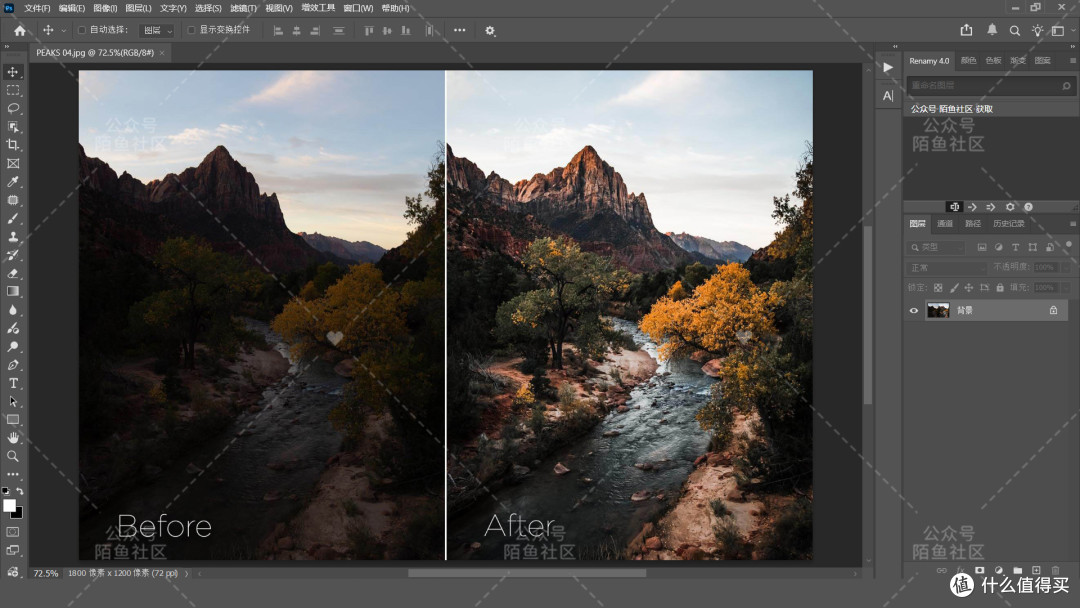Click the Share icon at top right
This screenshot has height=608, width=1080.
[x=966, y=30]
